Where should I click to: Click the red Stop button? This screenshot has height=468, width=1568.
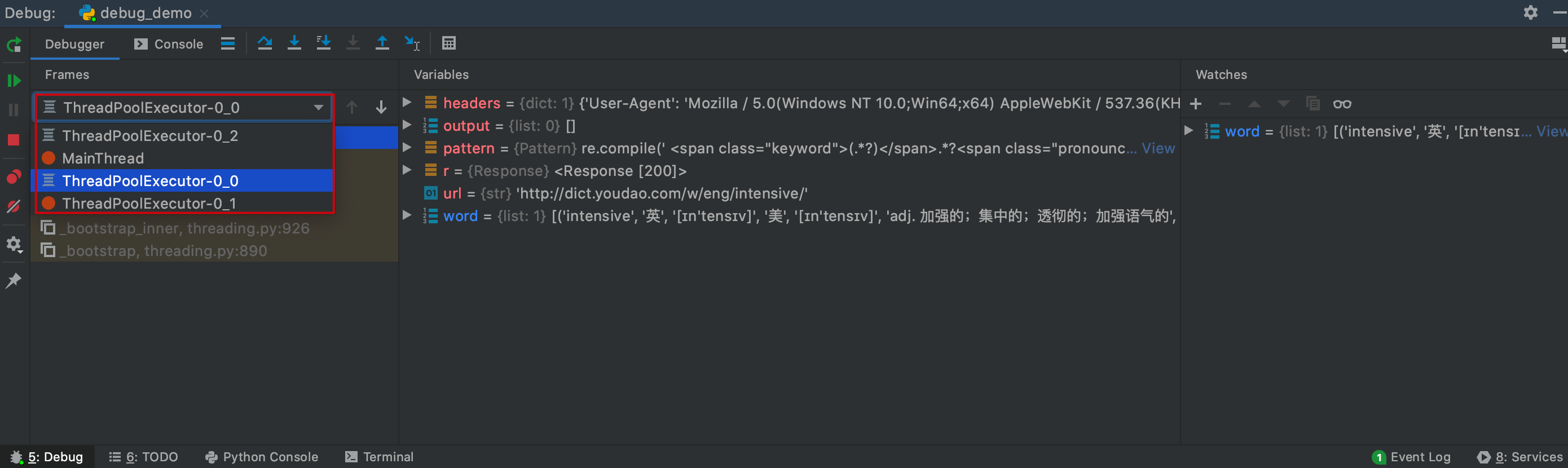14,140
